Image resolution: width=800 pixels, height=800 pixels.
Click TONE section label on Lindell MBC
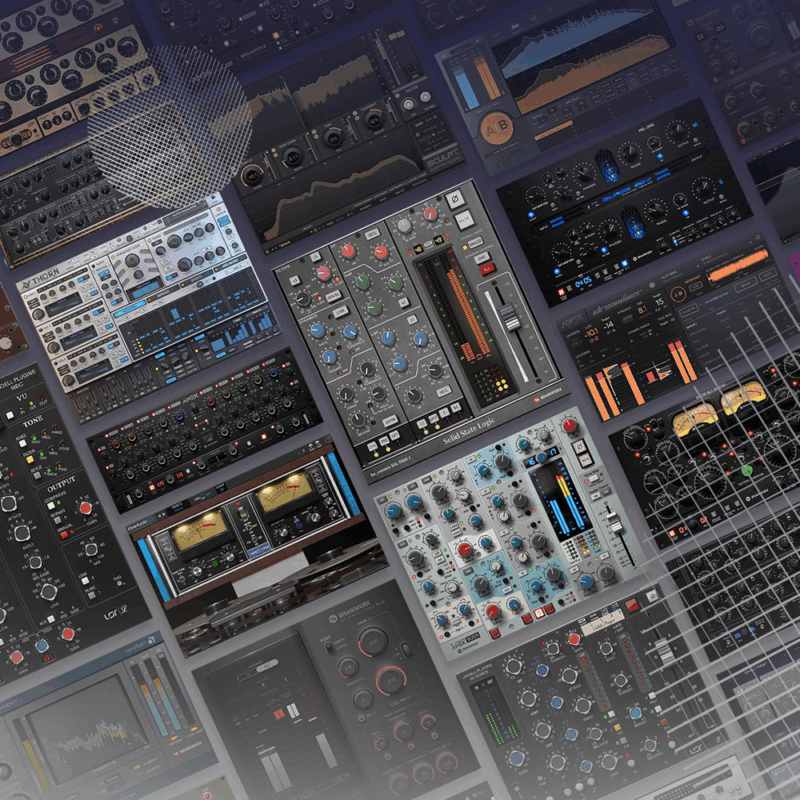pos(33,422)
